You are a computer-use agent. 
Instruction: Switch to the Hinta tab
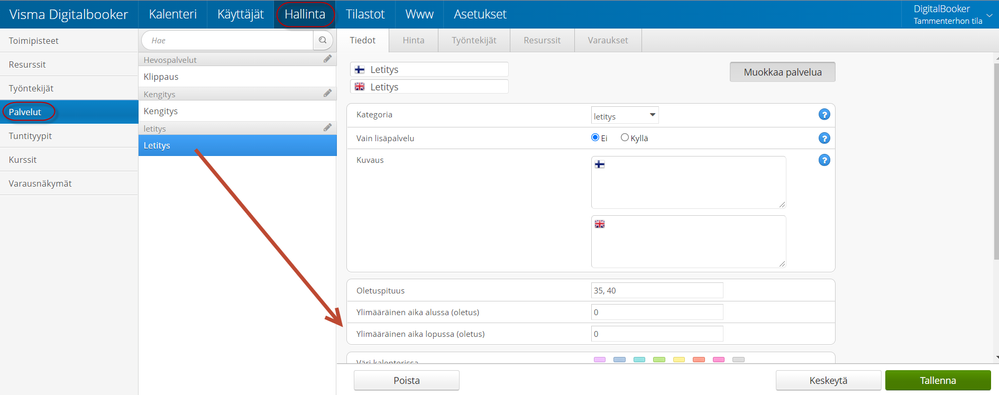tap(413, 40)
